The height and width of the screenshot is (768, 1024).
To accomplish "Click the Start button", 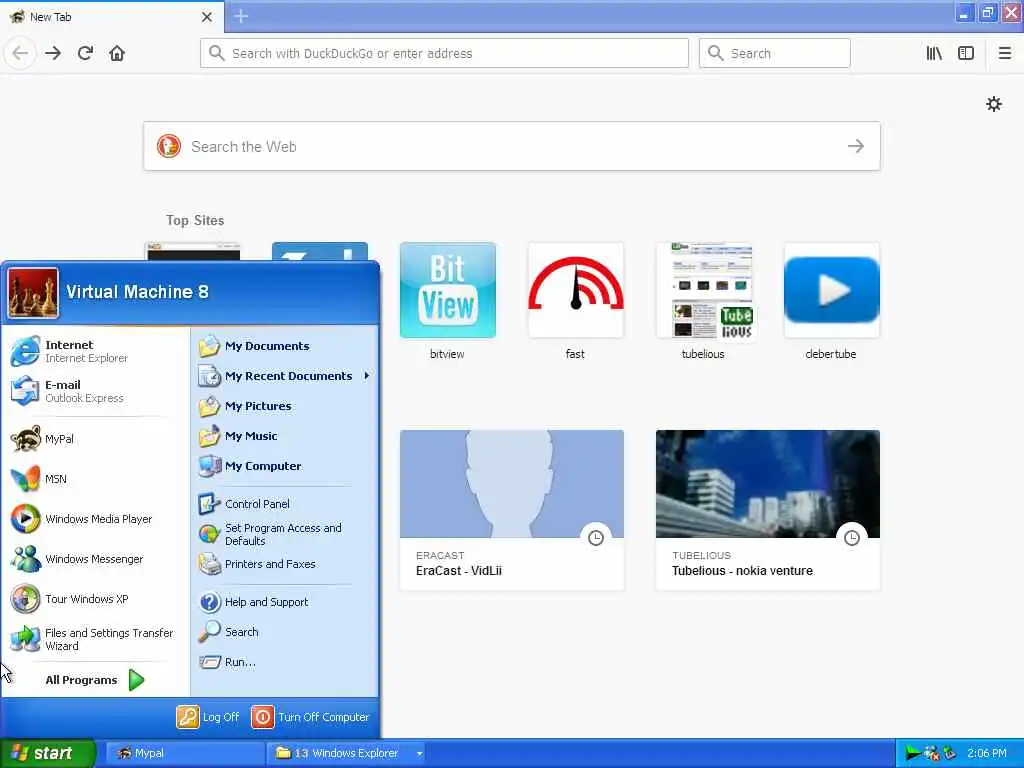I will coord(47,753).
